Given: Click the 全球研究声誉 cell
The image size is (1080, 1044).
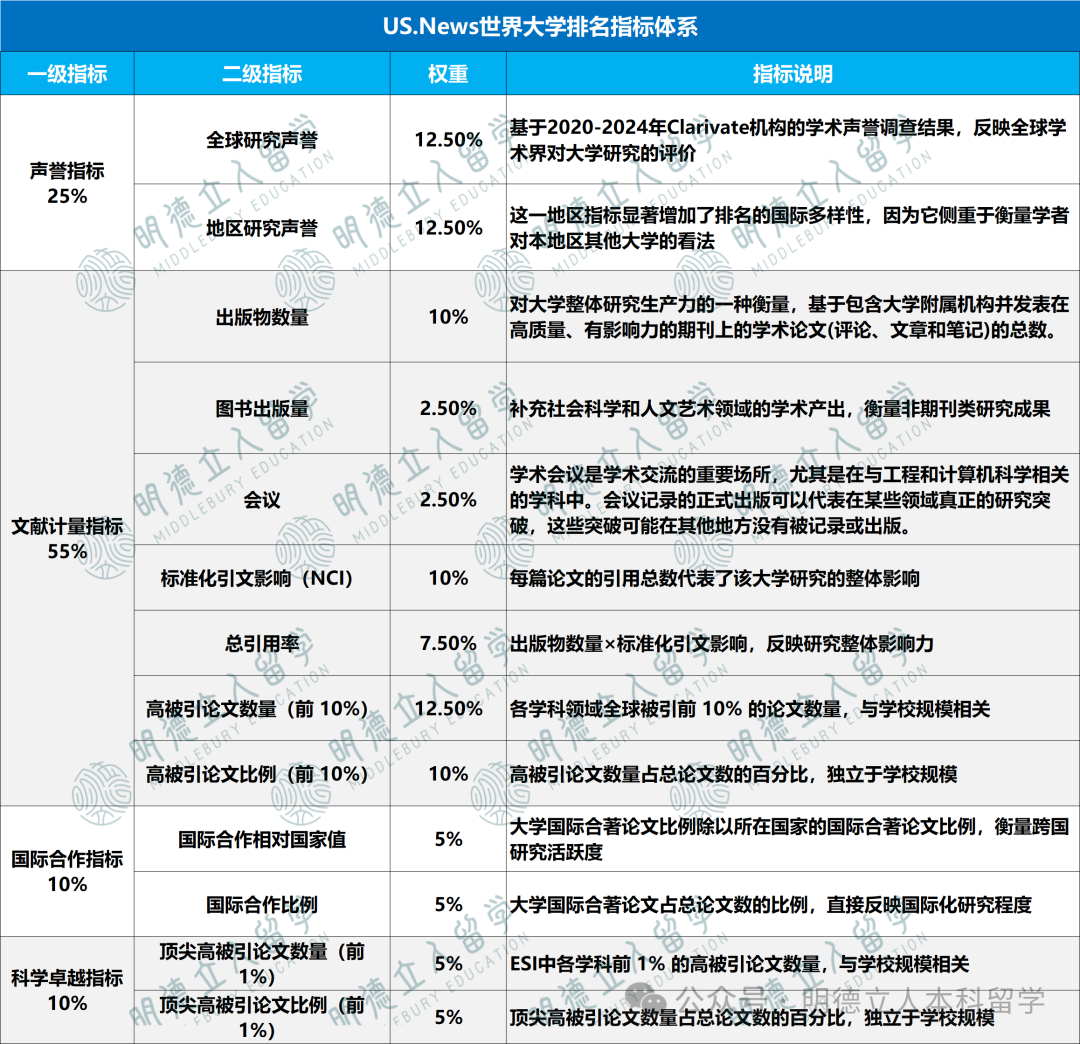Looking at the screenshot, I should tap(262, 140).
